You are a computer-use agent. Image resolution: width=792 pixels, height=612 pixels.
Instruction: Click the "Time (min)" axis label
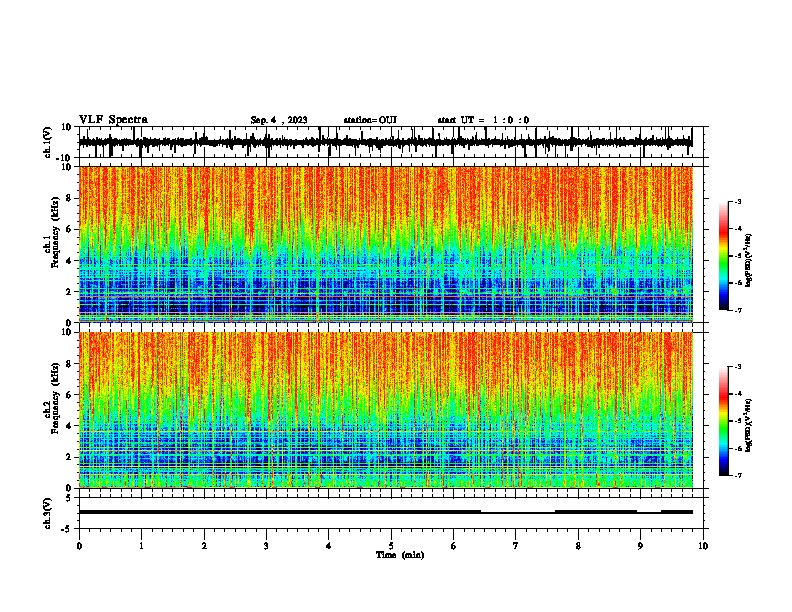click(400, 555)
